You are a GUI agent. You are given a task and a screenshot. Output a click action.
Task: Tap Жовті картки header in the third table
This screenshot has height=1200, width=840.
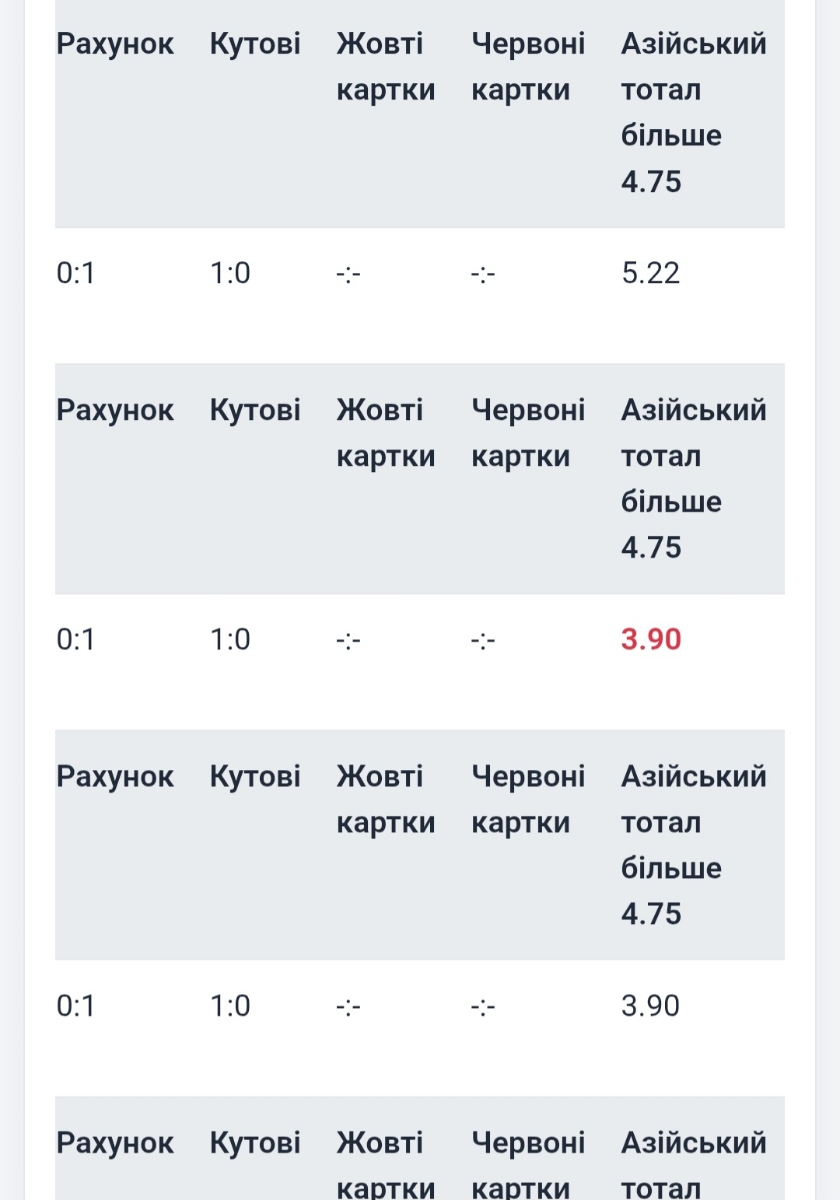385,799
